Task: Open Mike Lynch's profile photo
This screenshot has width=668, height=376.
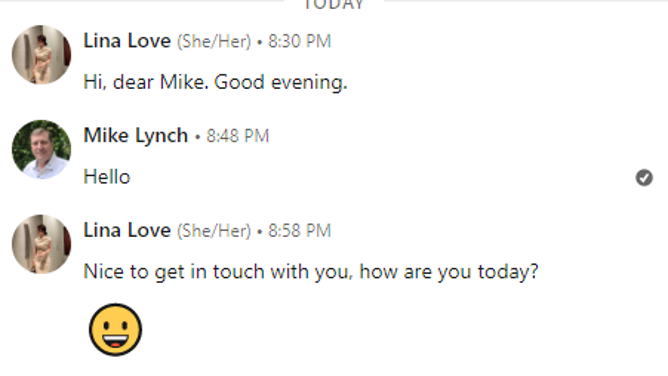Action: 41,149
